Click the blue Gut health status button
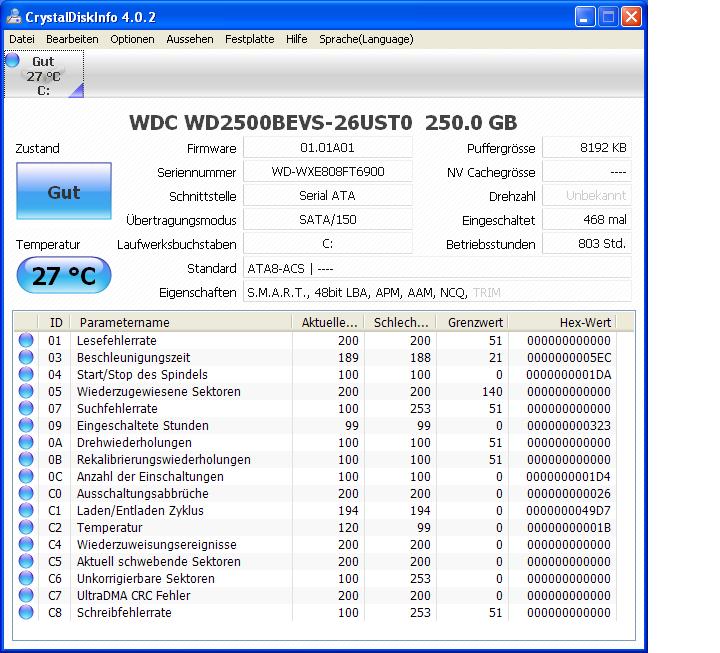Image resolution: width=720 pixels, height=653 pixels. click(x=64, y=191)
